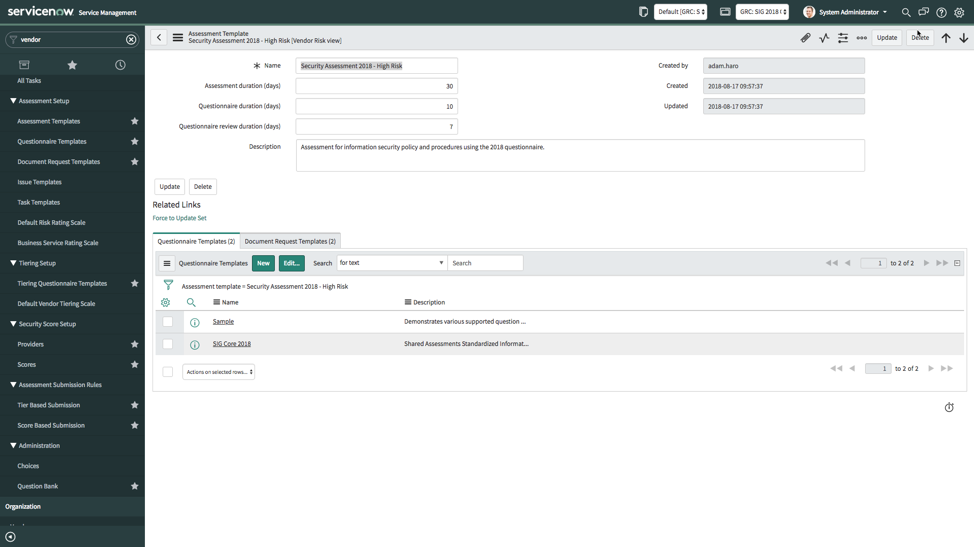Switch to Document Request Templates (2) tab
Screen dimensions: 974x547
(x=290, y=242)
